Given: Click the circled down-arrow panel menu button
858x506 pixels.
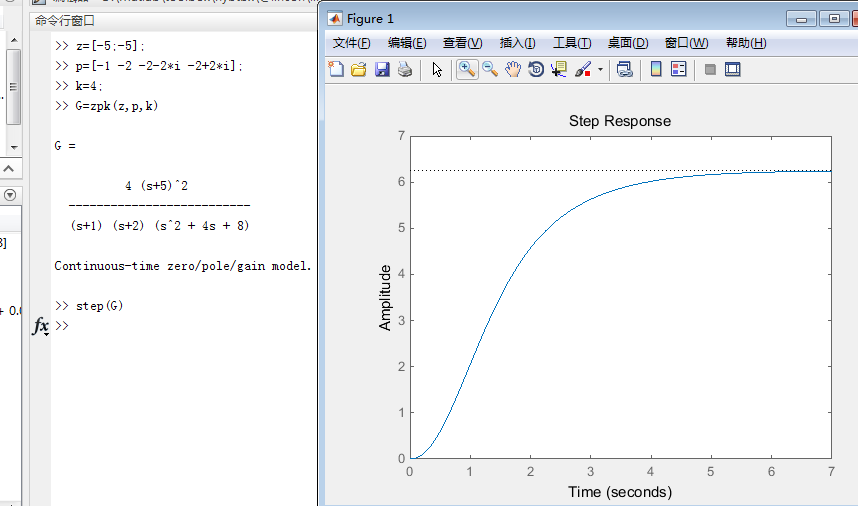Looking at the screenshot, I should (x=10, y=195).
